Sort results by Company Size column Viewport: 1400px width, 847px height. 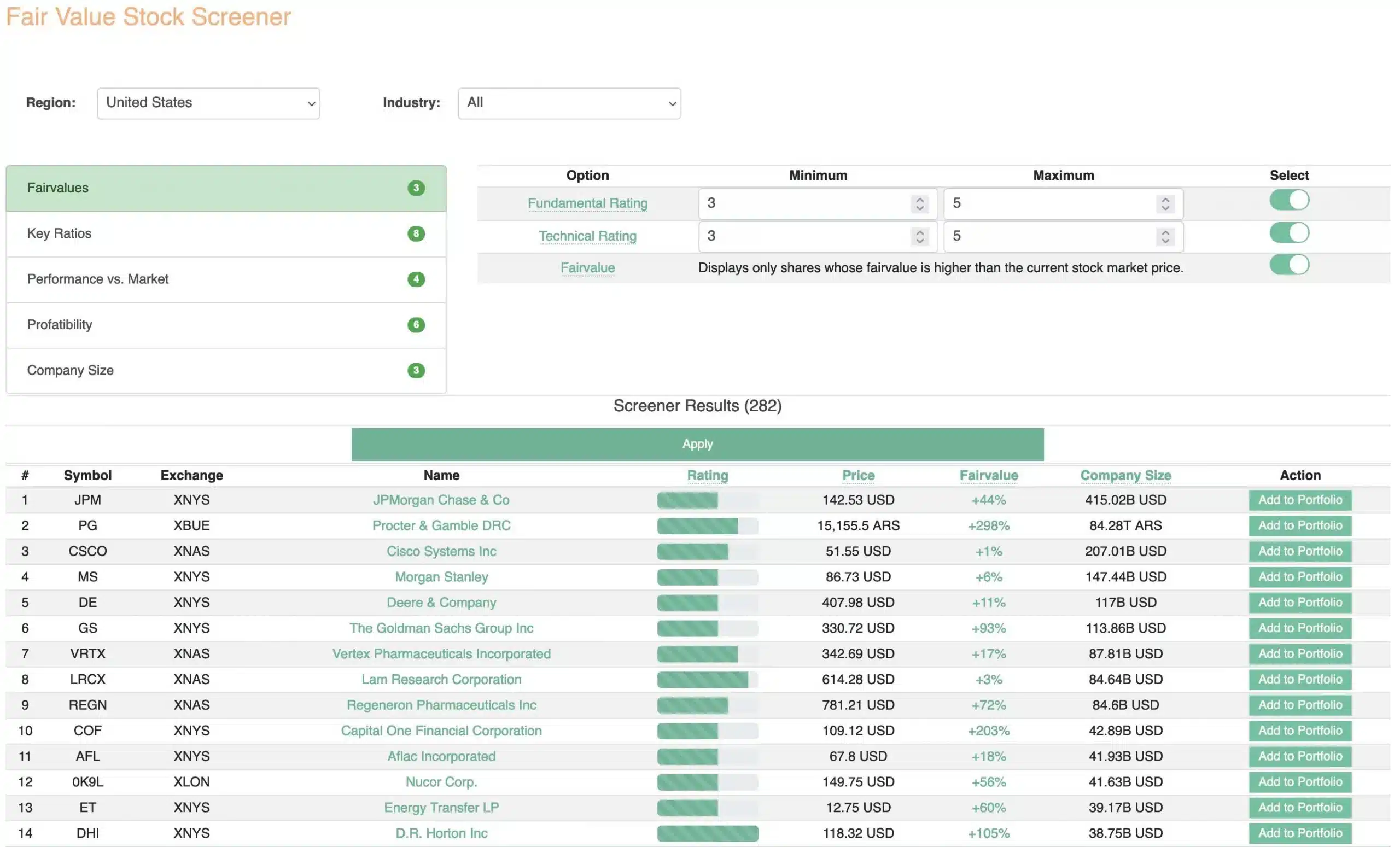click(1125, 476)
